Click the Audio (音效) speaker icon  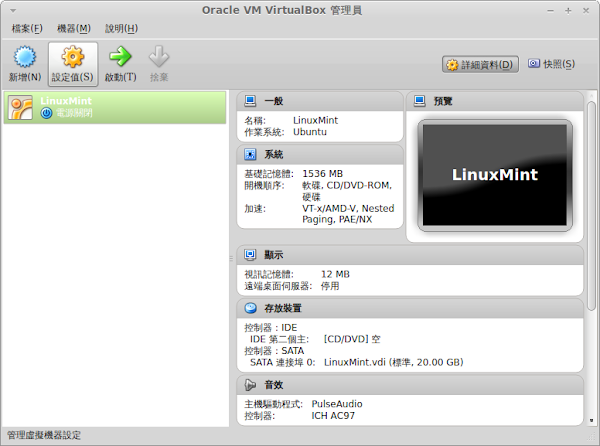coord(250,385)
